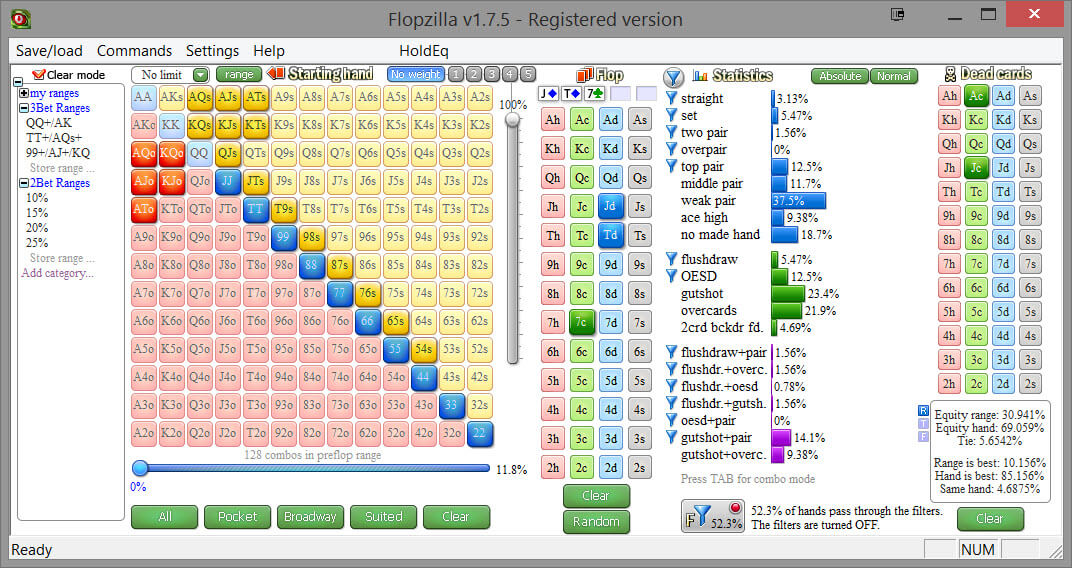Click the funnel icon next to top pair
The image size is (1072, 568).
(x=671, y=166)
